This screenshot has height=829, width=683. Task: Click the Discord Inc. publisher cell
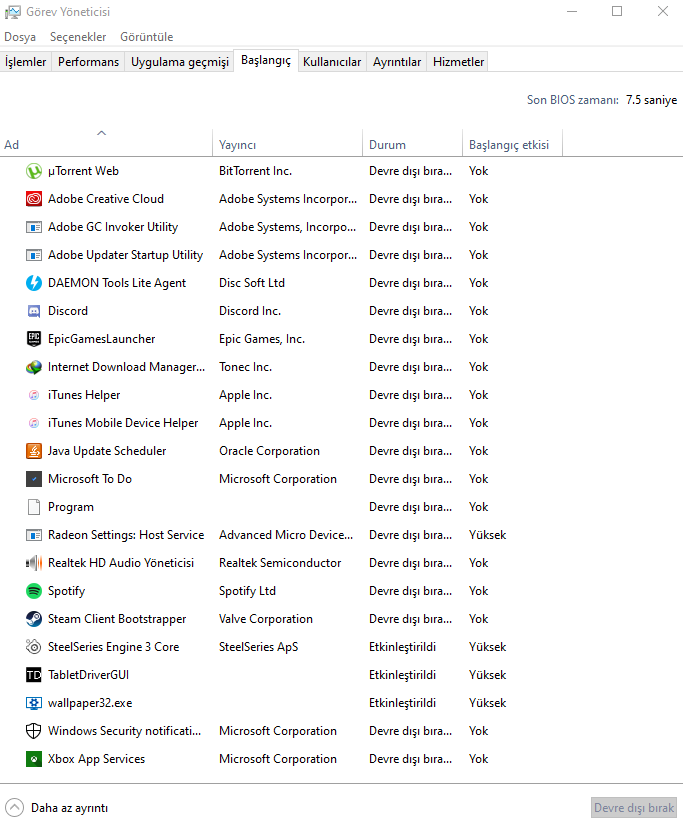click(x=250, y=311)
